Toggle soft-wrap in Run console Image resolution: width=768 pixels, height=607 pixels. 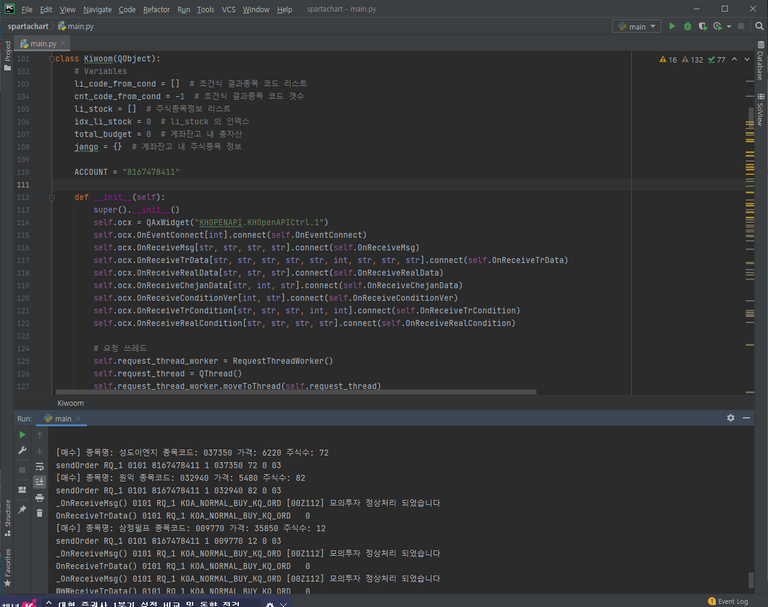(40, 466)
